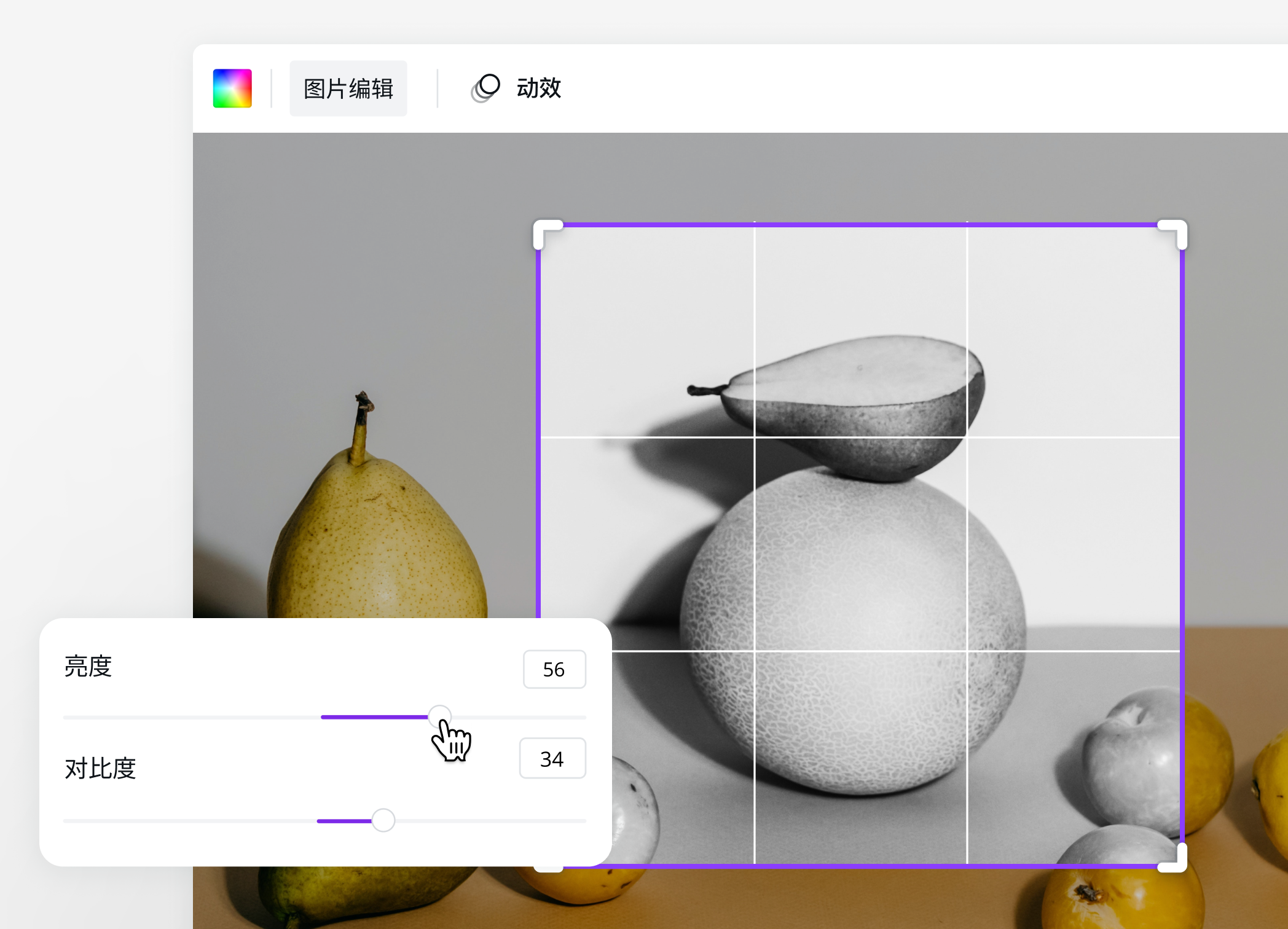The width and height of the screenshot is (1288, 929).
Task: Open the 动效 animation options
Action: coord(516,88)
